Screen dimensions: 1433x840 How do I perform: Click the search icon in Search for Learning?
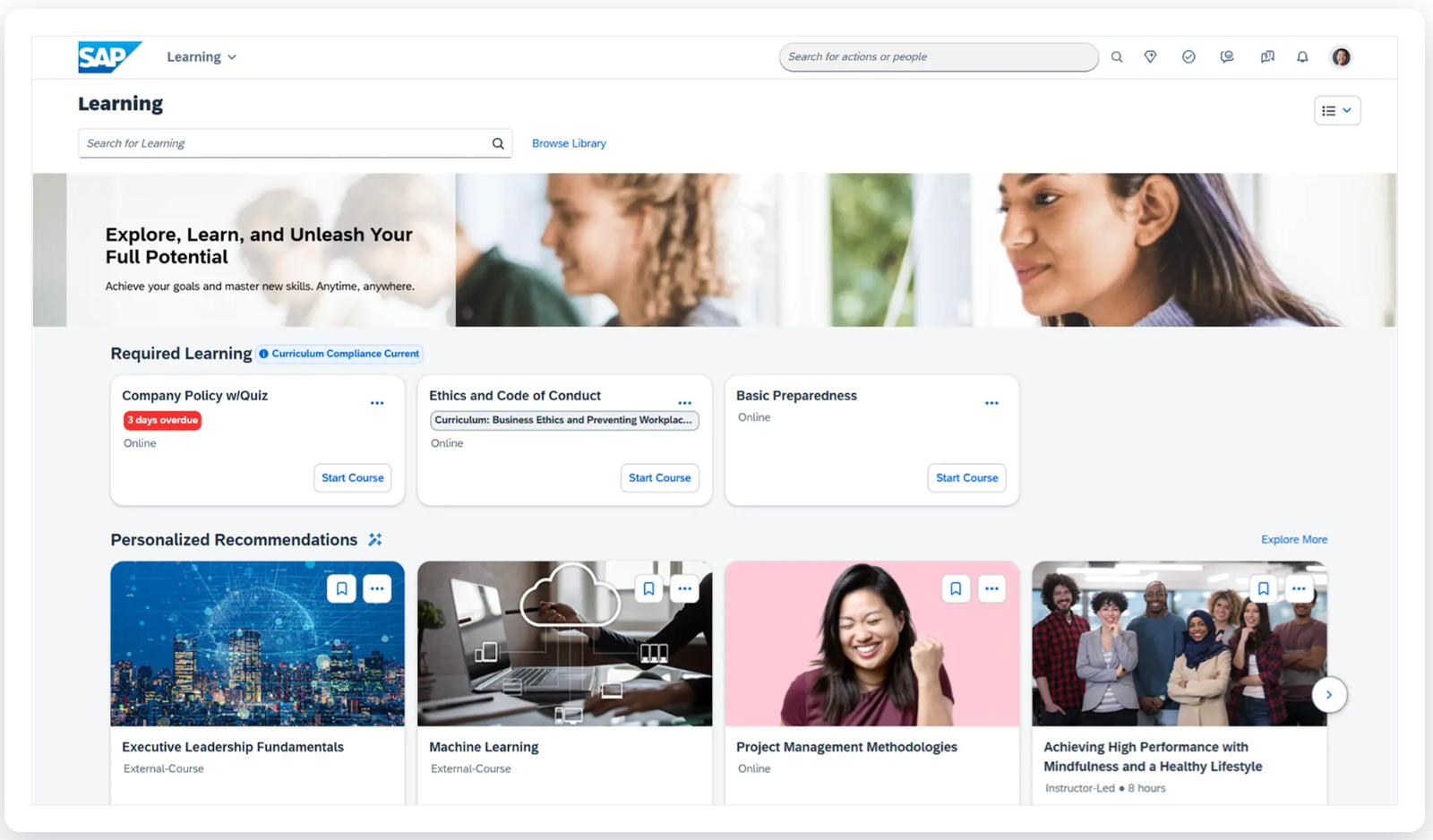click(x=498, y=143)
